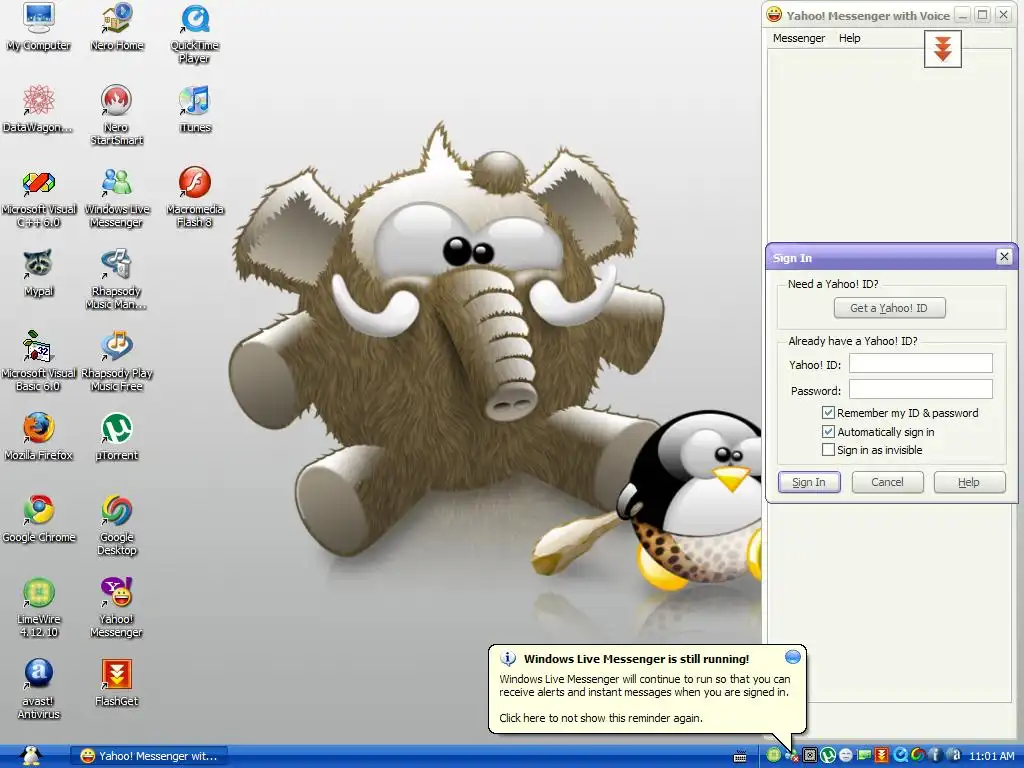The image size is (1024, 768).
Task: Select the iTunes desktop icon
Action: [195, 108]
